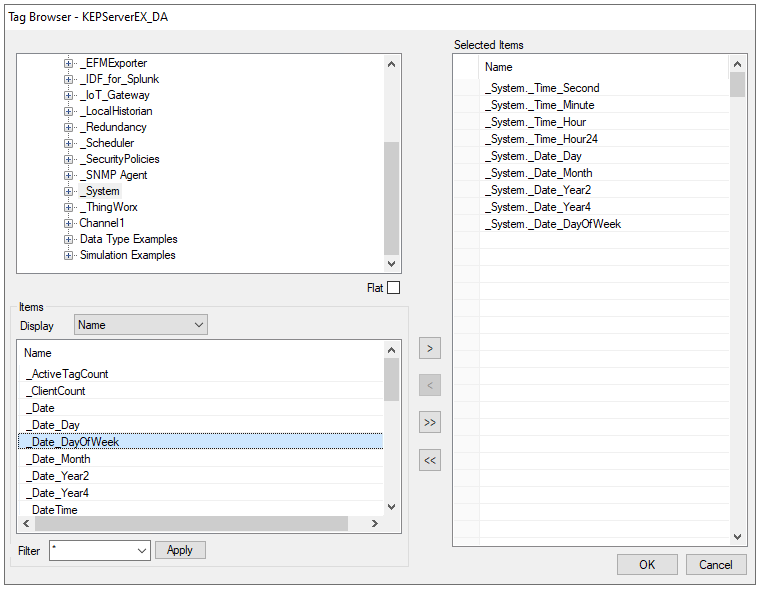This screenshot has height=591, width=759.
Task: Select _Date_Day in Items list
Action: click(x=201, y=425)
